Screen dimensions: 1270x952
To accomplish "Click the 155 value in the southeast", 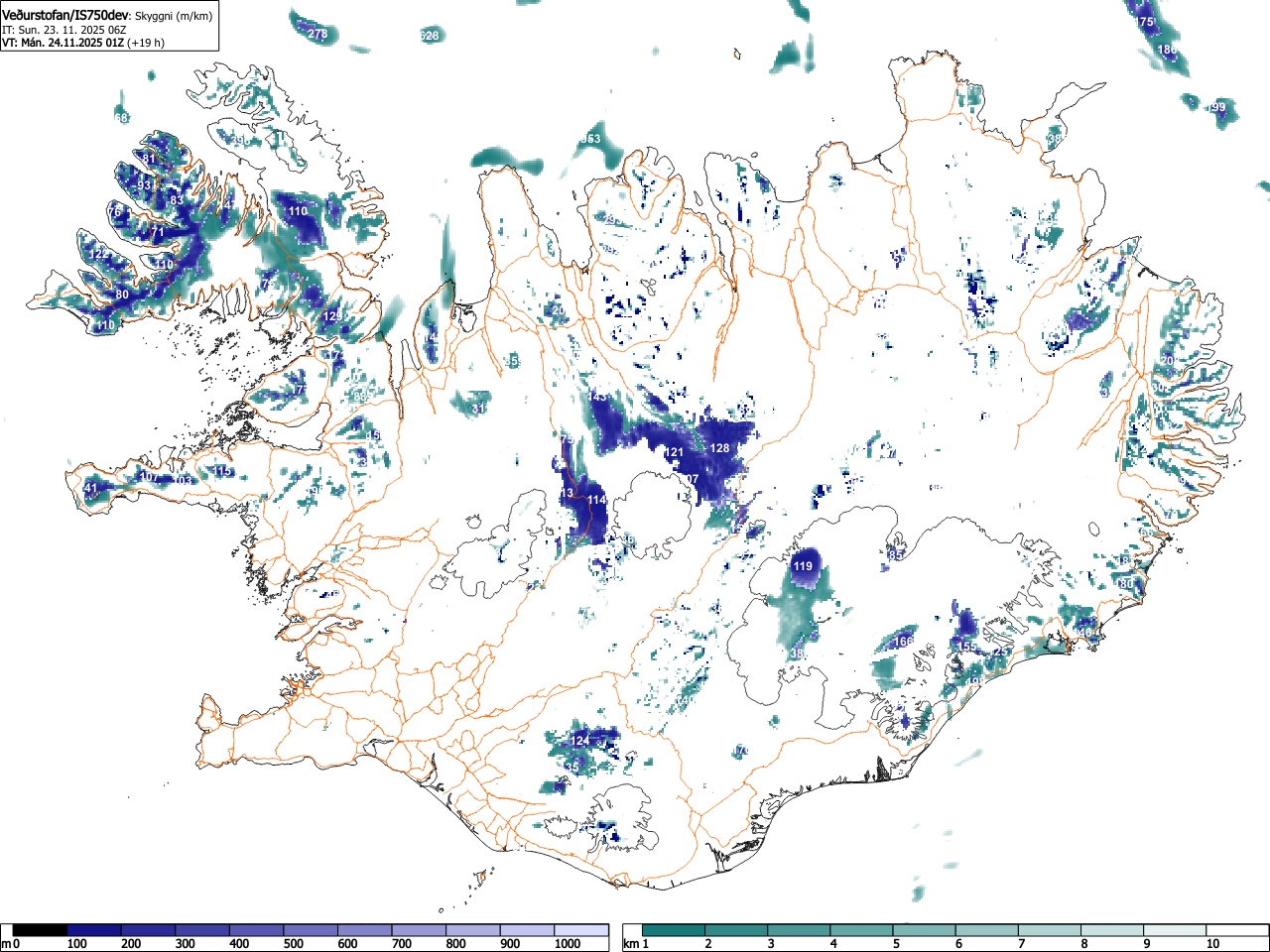I will (x=966, y=647).
